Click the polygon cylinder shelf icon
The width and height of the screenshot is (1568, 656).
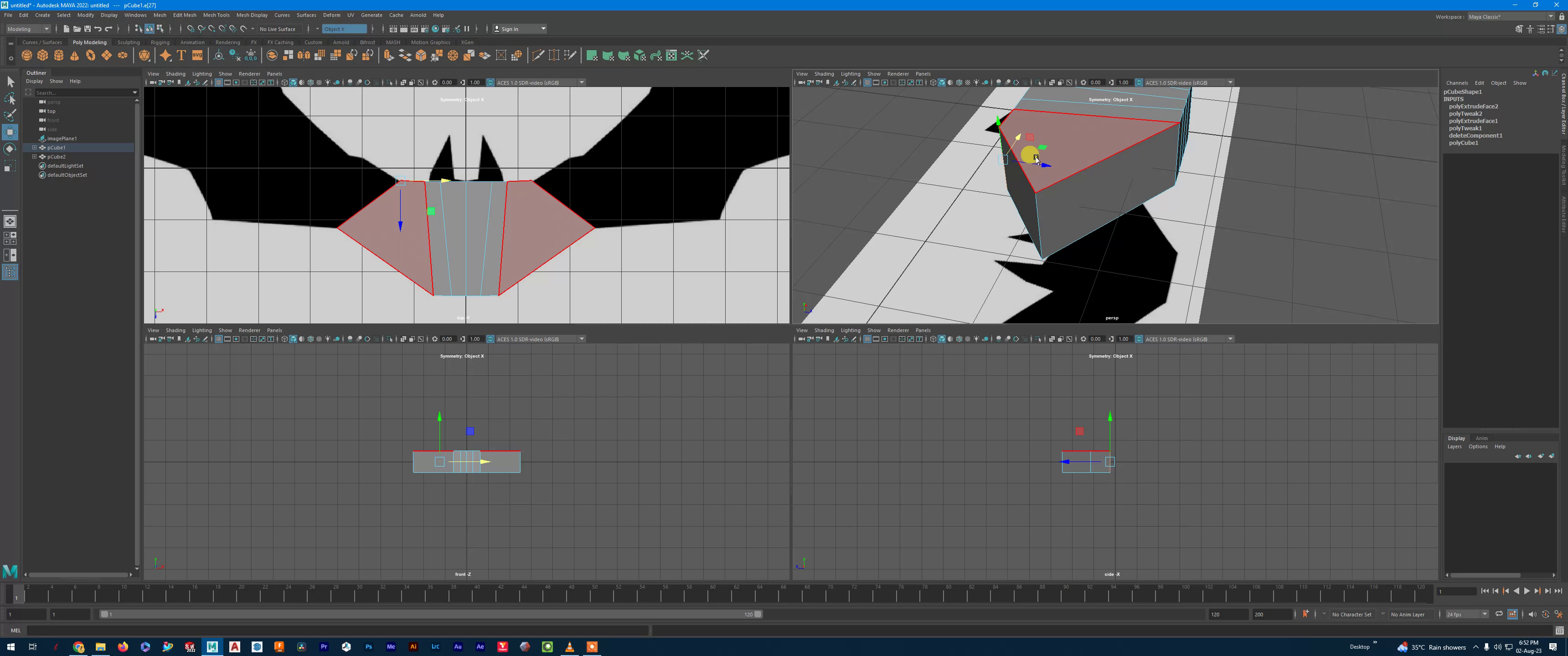[x=59, y=56]
